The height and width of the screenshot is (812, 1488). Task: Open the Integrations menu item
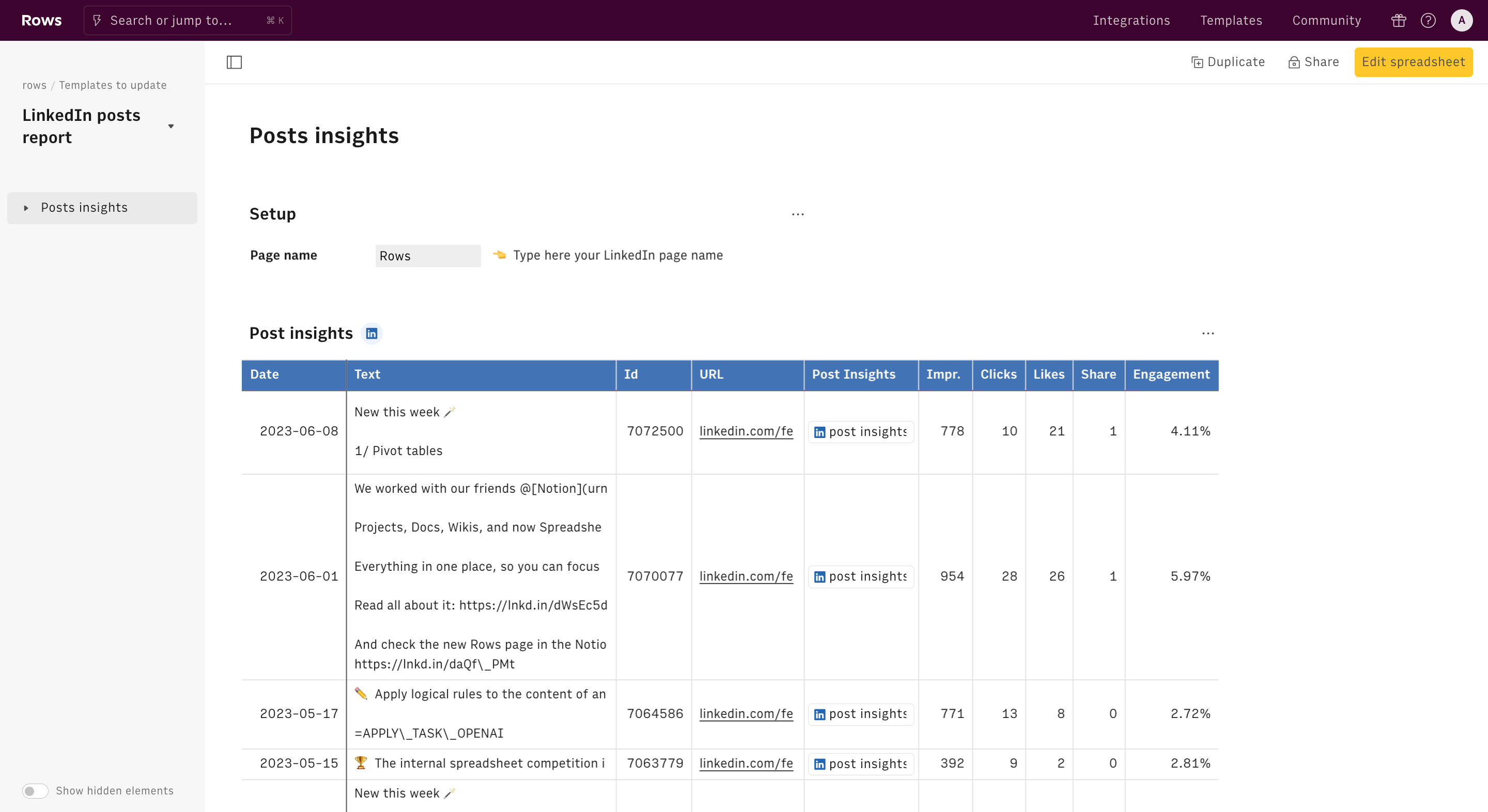(1131, 21)
